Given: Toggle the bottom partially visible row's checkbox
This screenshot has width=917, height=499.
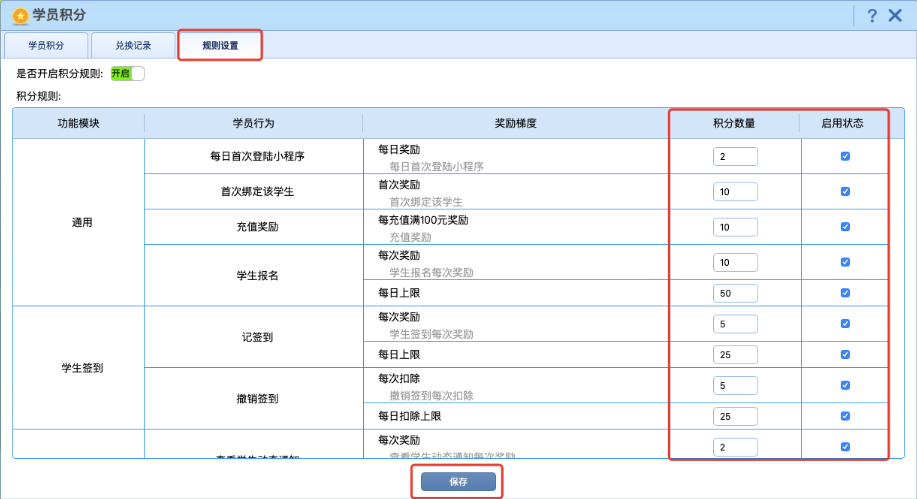Looking at the screenshot, I should [845, 447].
